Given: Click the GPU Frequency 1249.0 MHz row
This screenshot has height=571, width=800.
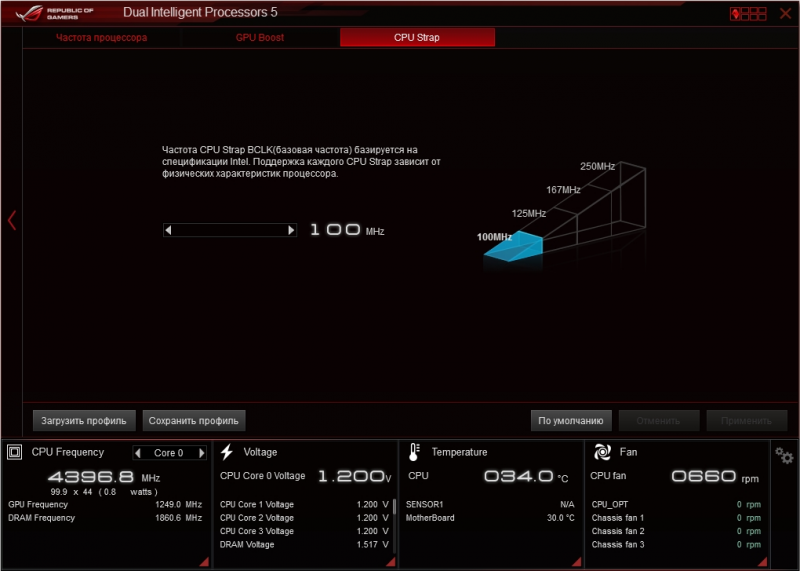Looking at the screenshot, I should [x=105, y=505].
